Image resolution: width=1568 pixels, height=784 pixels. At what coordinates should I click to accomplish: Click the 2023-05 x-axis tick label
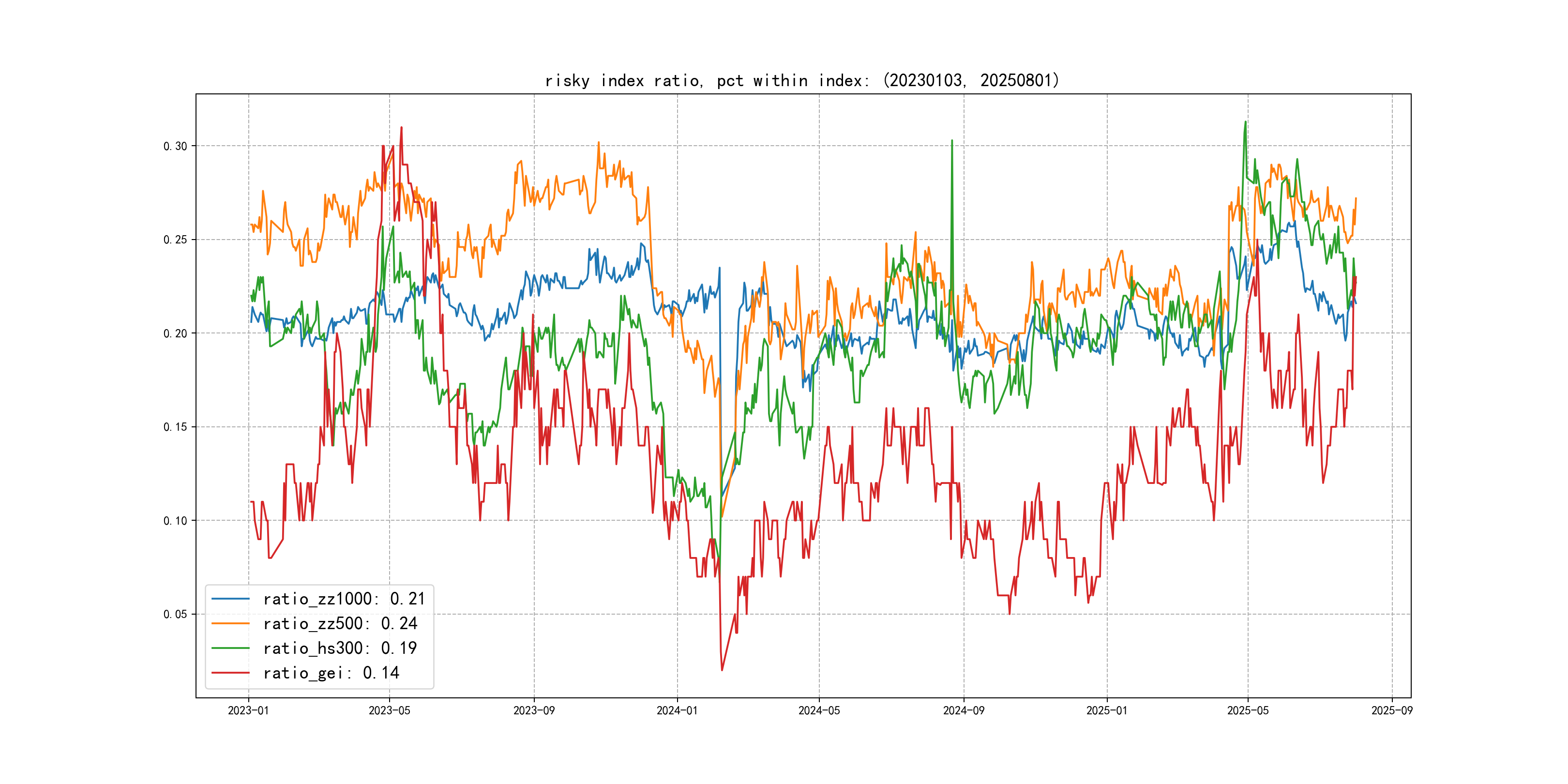pos(390,710)
